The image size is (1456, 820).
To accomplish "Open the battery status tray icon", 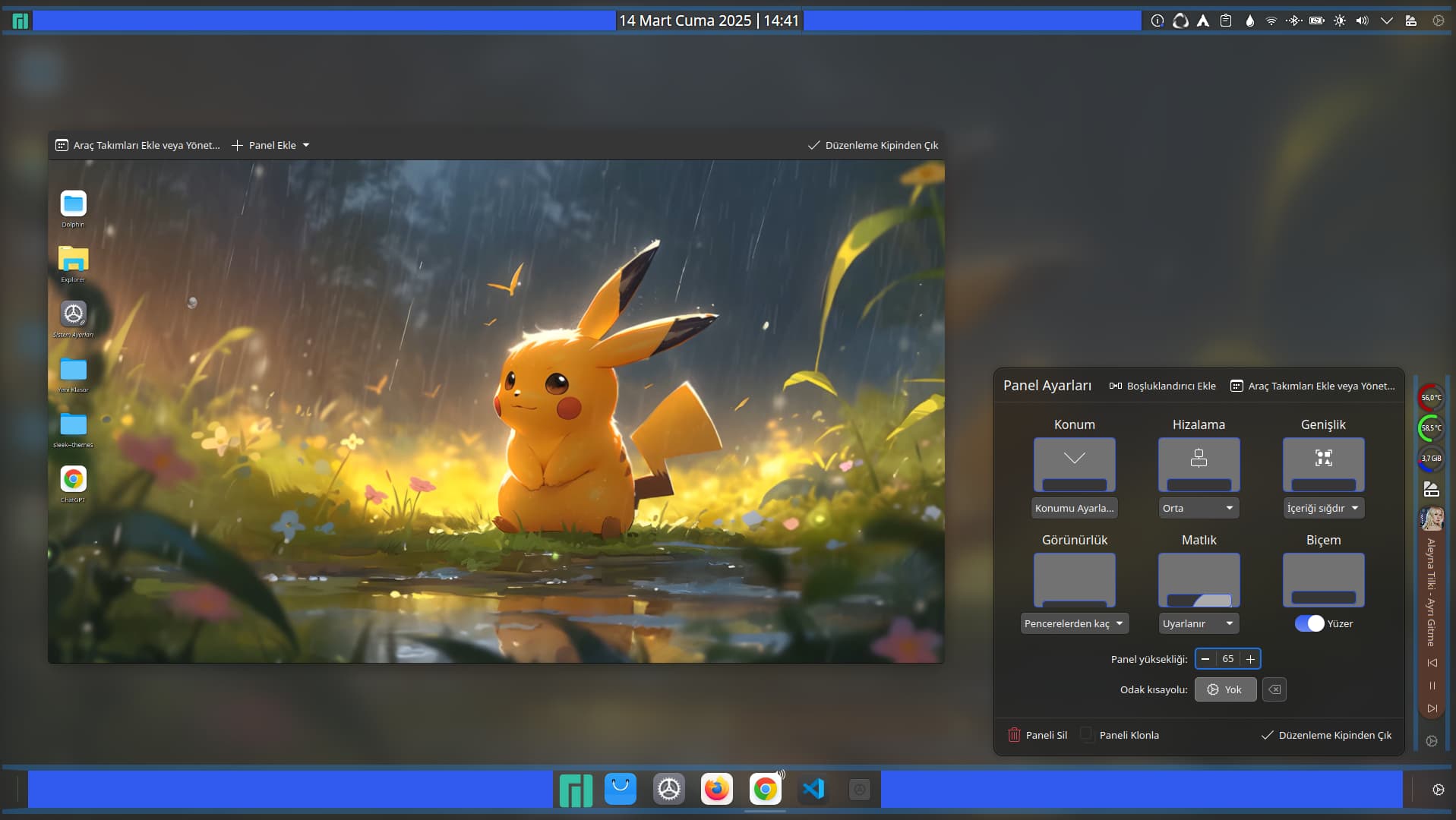I will tap(1317, 21).
